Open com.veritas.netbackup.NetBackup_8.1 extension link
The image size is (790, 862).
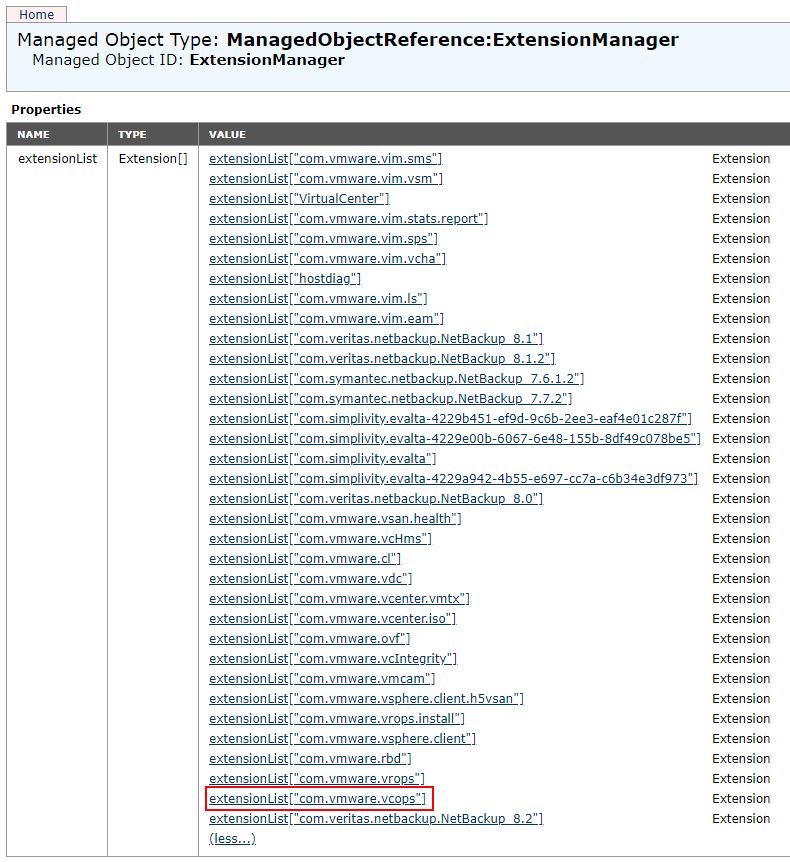click(376, 339)
